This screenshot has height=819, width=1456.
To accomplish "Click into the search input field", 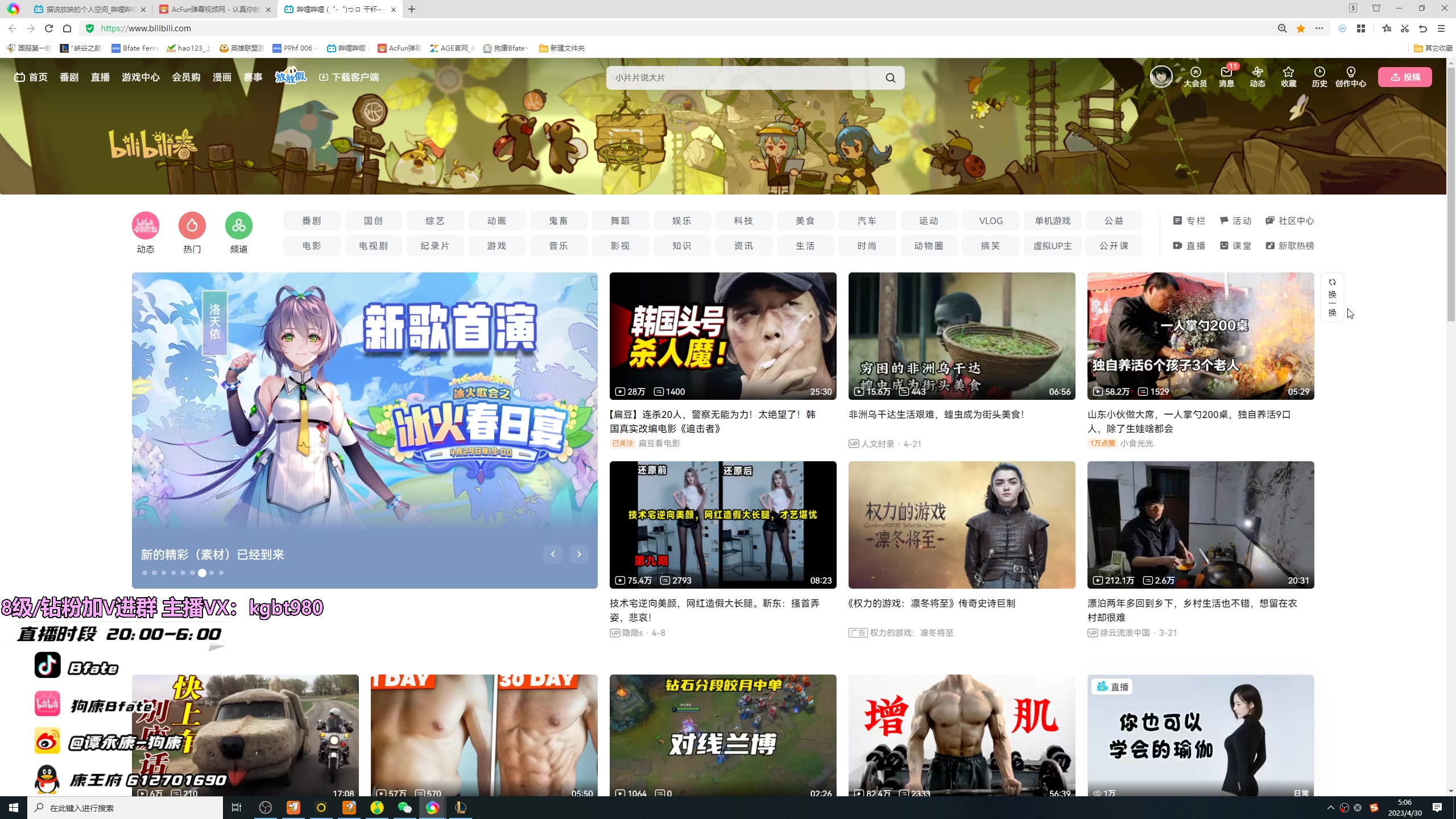I will point(739,78).
